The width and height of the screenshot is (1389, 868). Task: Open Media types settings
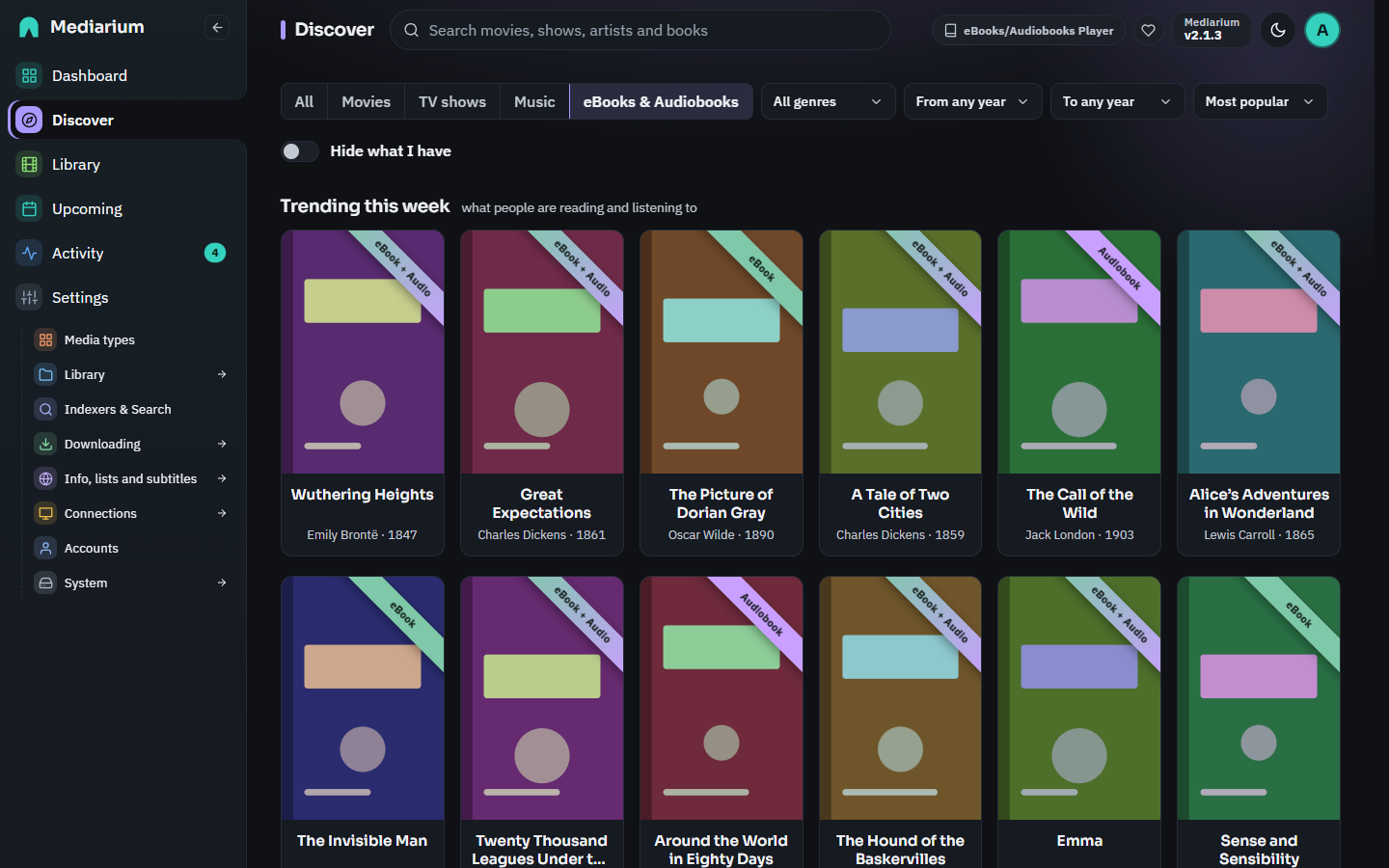(x=131, y=339)
